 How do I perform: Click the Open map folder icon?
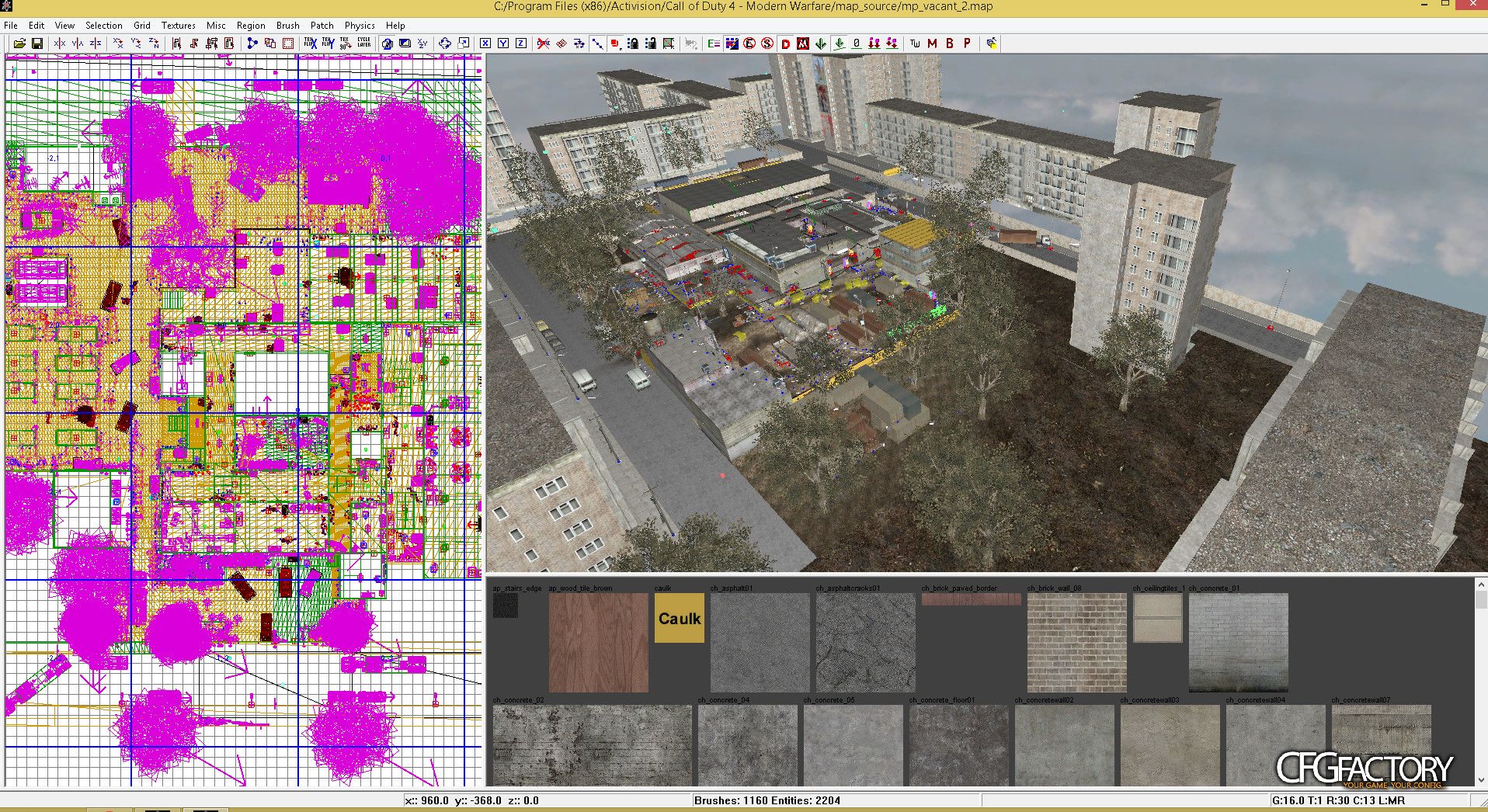[19, 43]
